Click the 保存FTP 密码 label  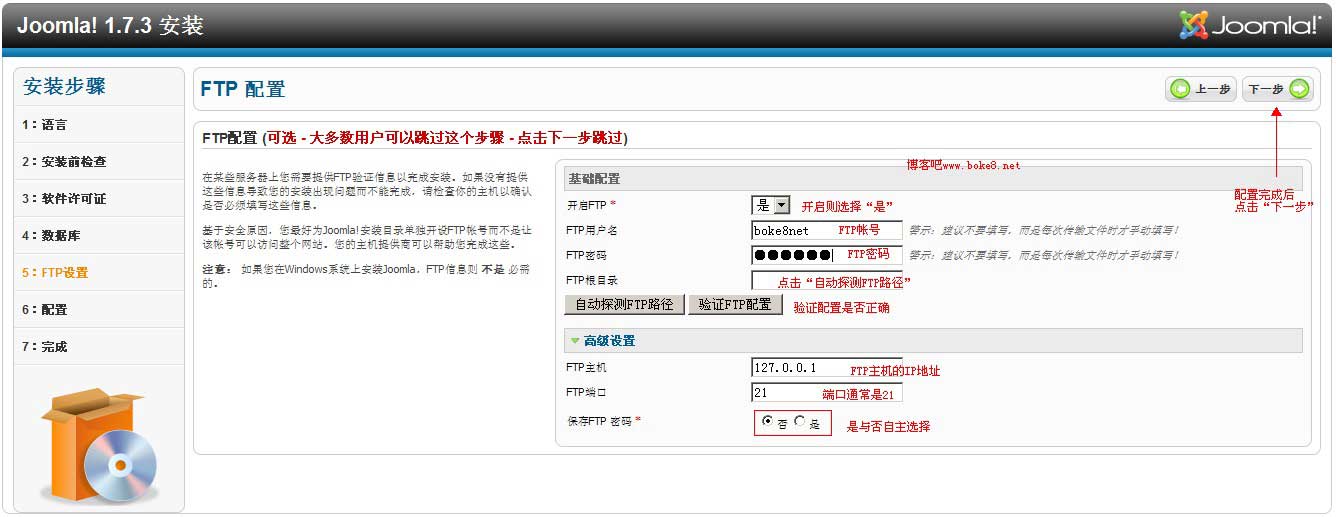tap(603, 422)
